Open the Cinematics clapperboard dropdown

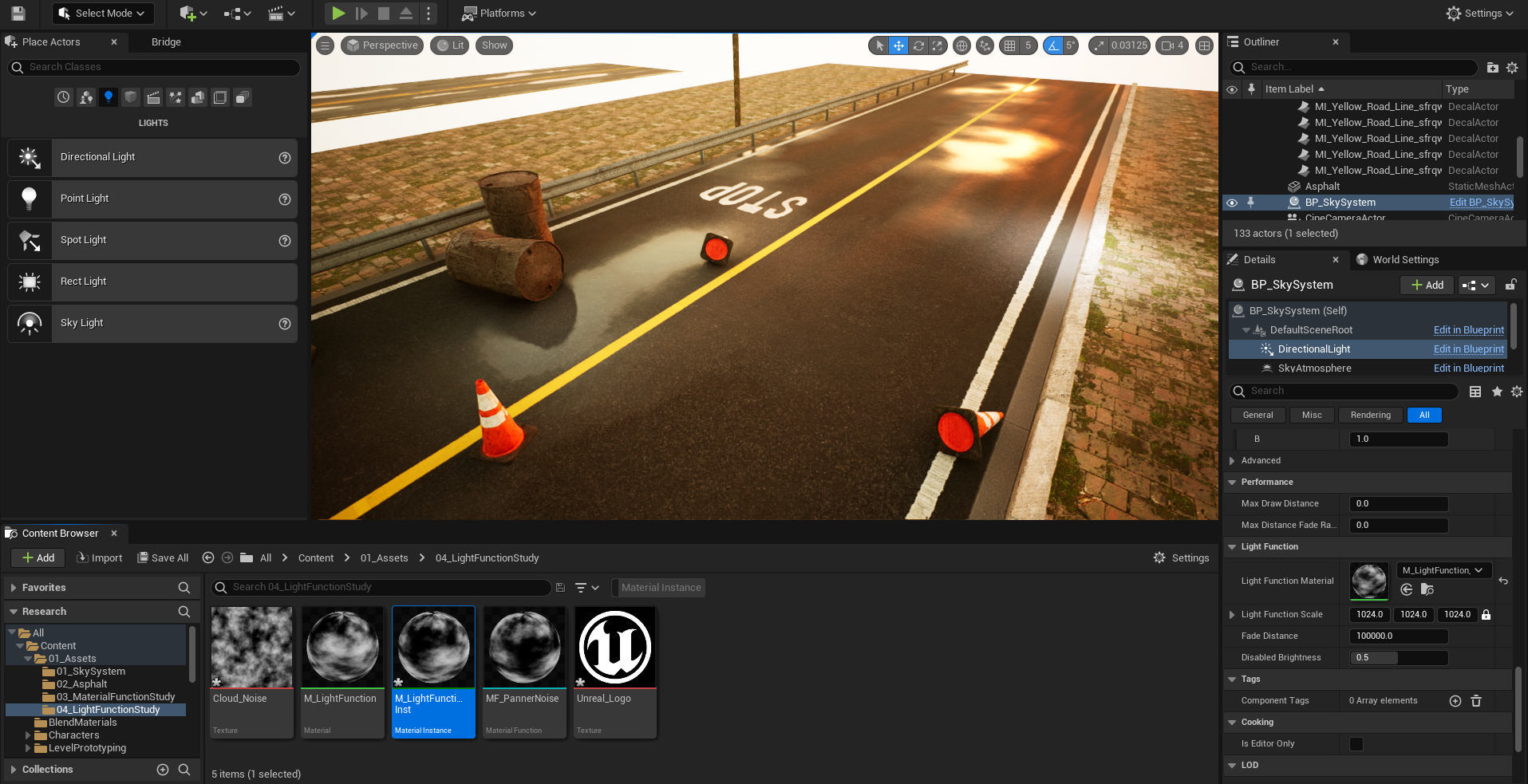(282, 14)
